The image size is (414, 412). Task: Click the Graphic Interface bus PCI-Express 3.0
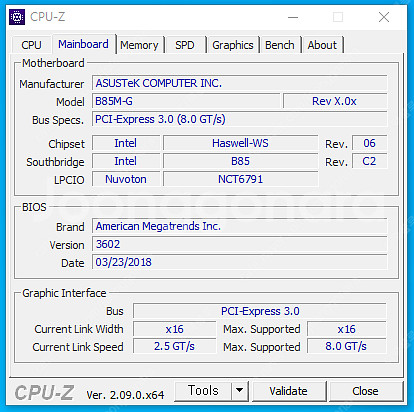260,311
